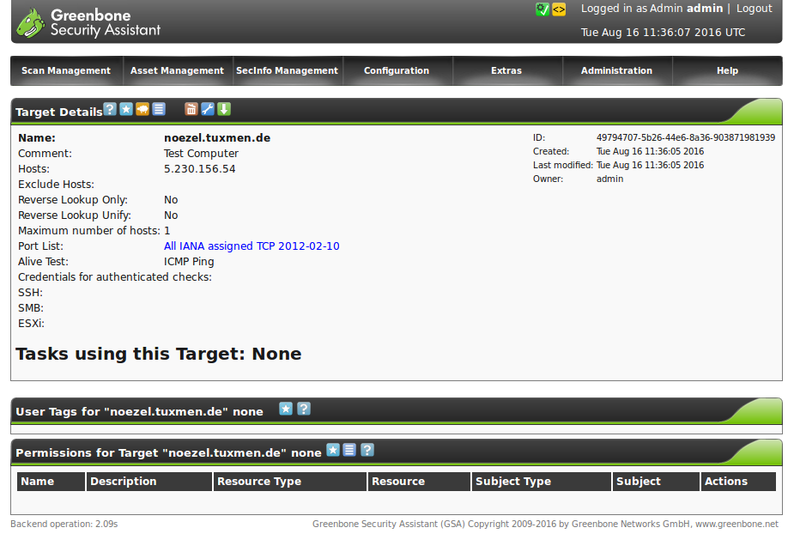
Task: Click the comment text Test Computer
Action: coord(201,154)
